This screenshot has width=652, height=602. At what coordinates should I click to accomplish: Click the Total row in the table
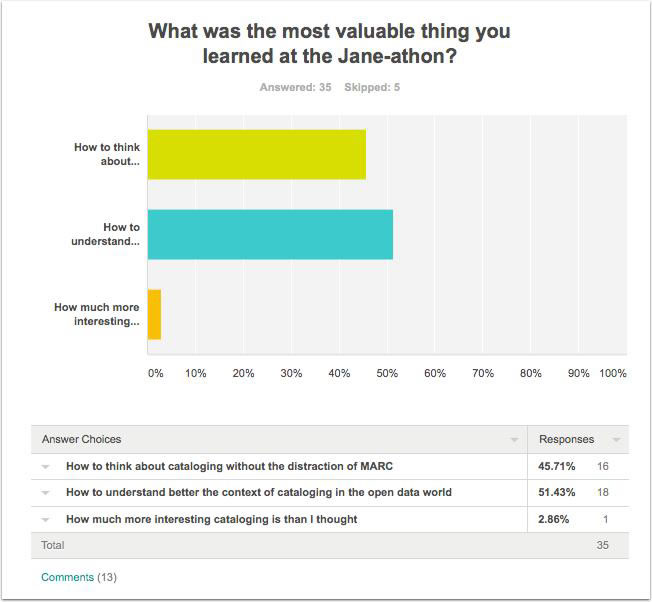click(330, 545)
